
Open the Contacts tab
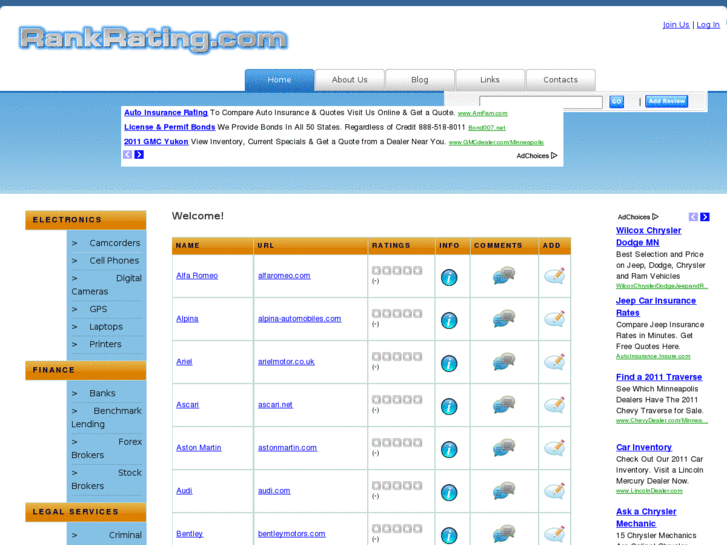point(561,80)
